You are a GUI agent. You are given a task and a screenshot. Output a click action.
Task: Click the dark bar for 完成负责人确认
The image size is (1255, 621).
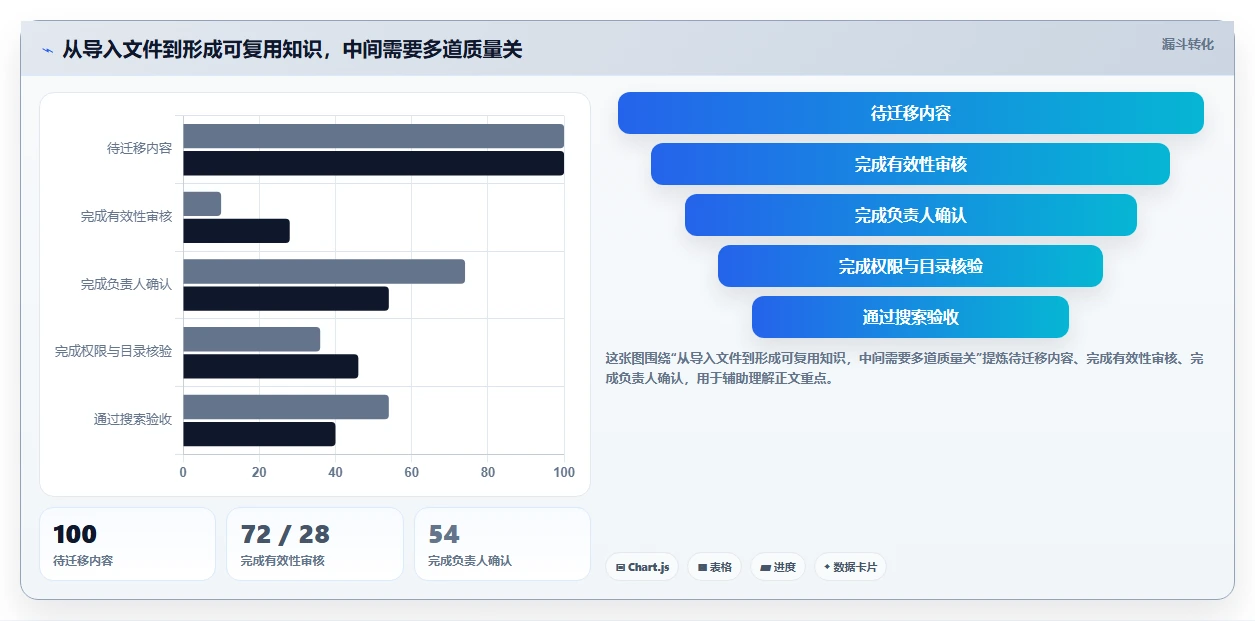286,298
